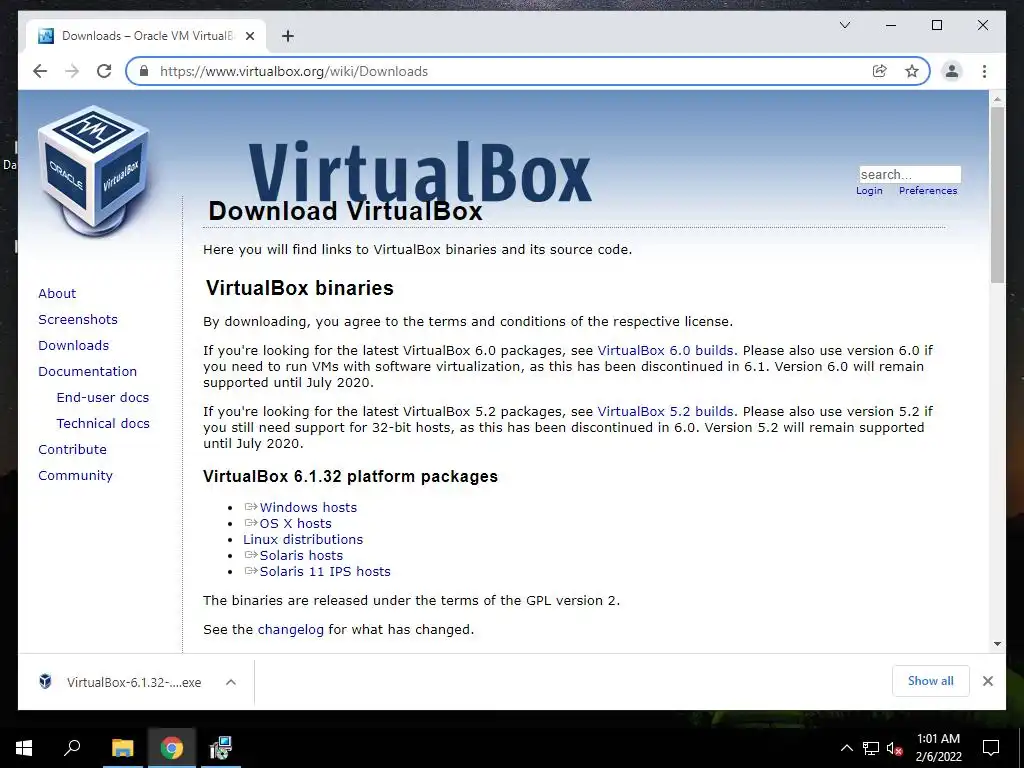Open the notification center icon

(991, 748)
